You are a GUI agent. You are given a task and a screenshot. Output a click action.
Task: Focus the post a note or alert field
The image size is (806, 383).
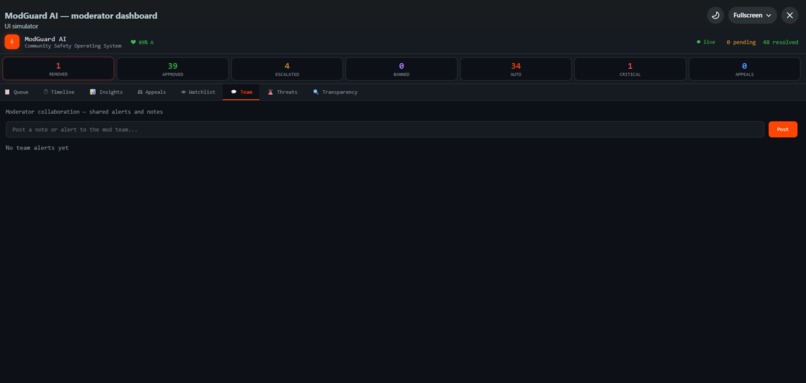(385, 130)
